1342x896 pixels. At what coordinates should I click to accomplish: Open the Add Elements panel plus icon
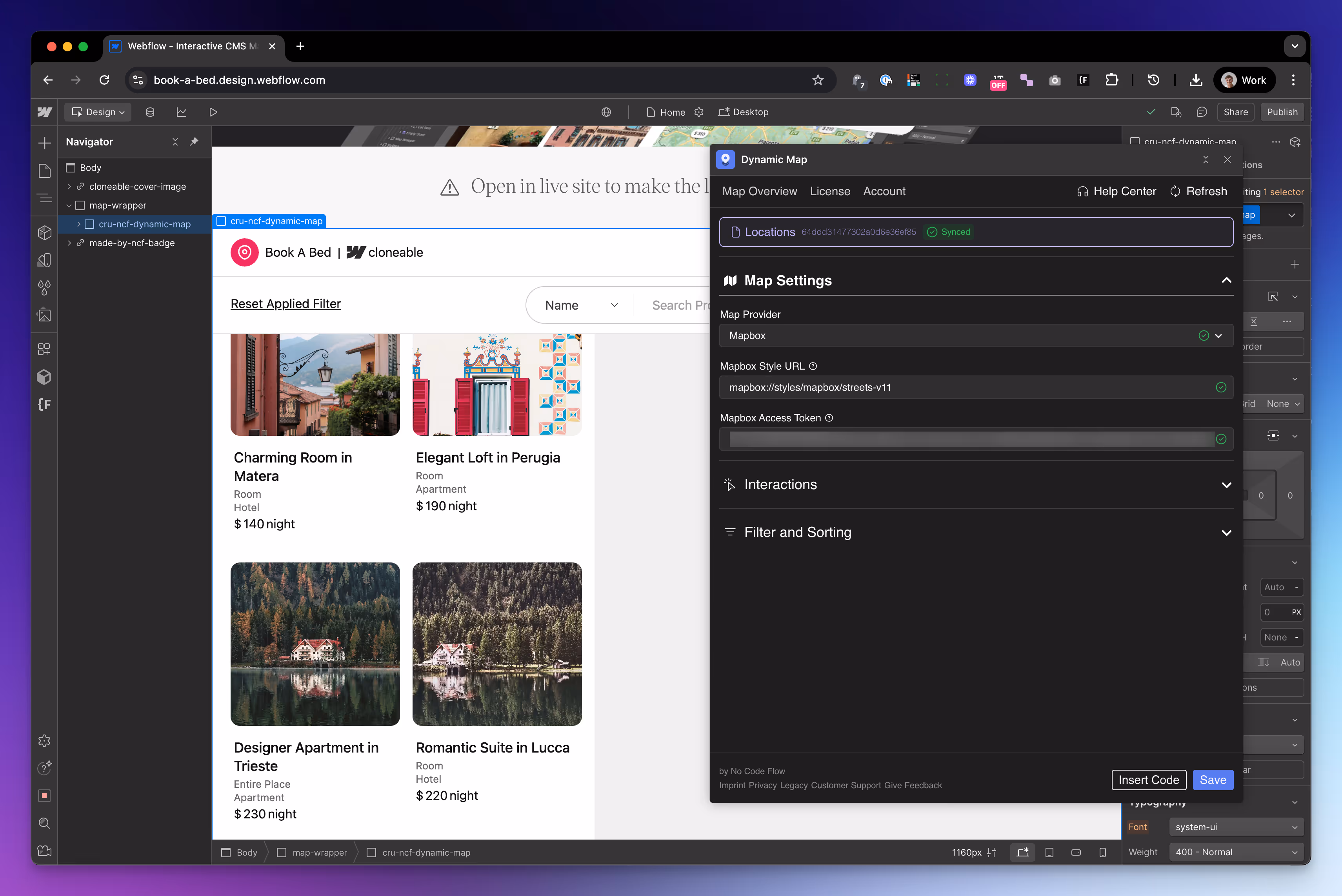(45, 142)
